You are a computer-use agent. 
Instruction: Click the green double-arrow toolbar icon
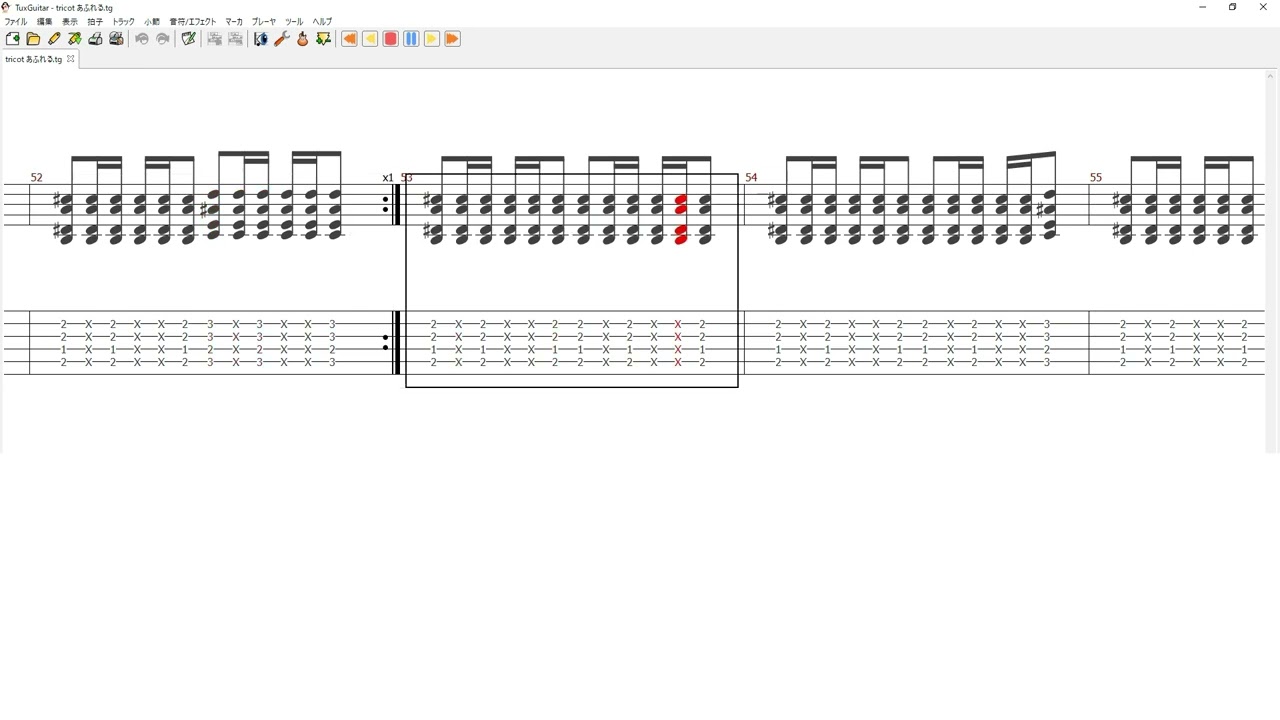[323, 39]
